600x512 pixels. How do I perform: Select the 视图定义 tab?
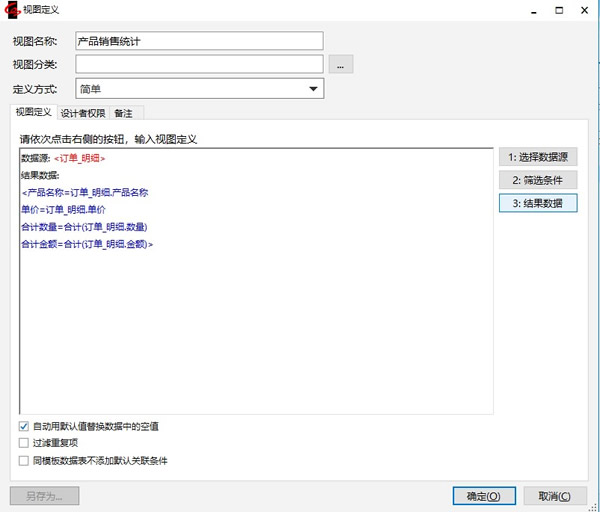point(33,113)
